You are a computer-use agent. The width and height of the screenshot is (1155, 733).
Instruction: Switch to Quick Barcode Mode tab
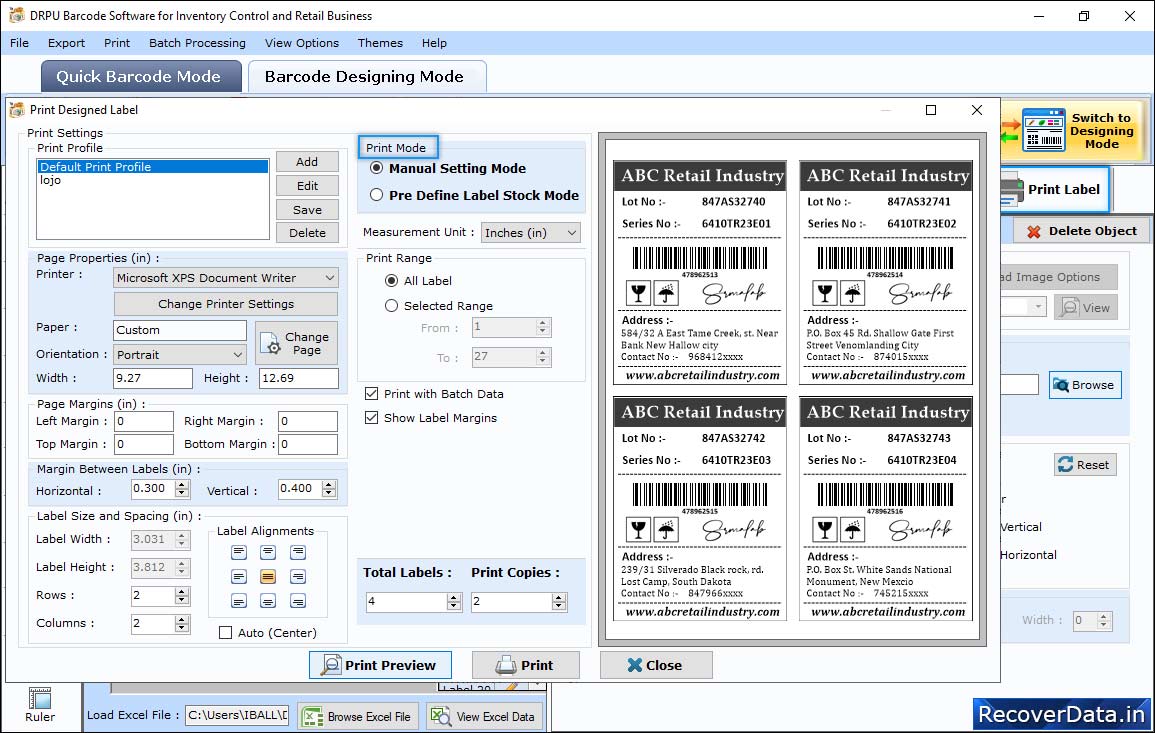point(140,77)
